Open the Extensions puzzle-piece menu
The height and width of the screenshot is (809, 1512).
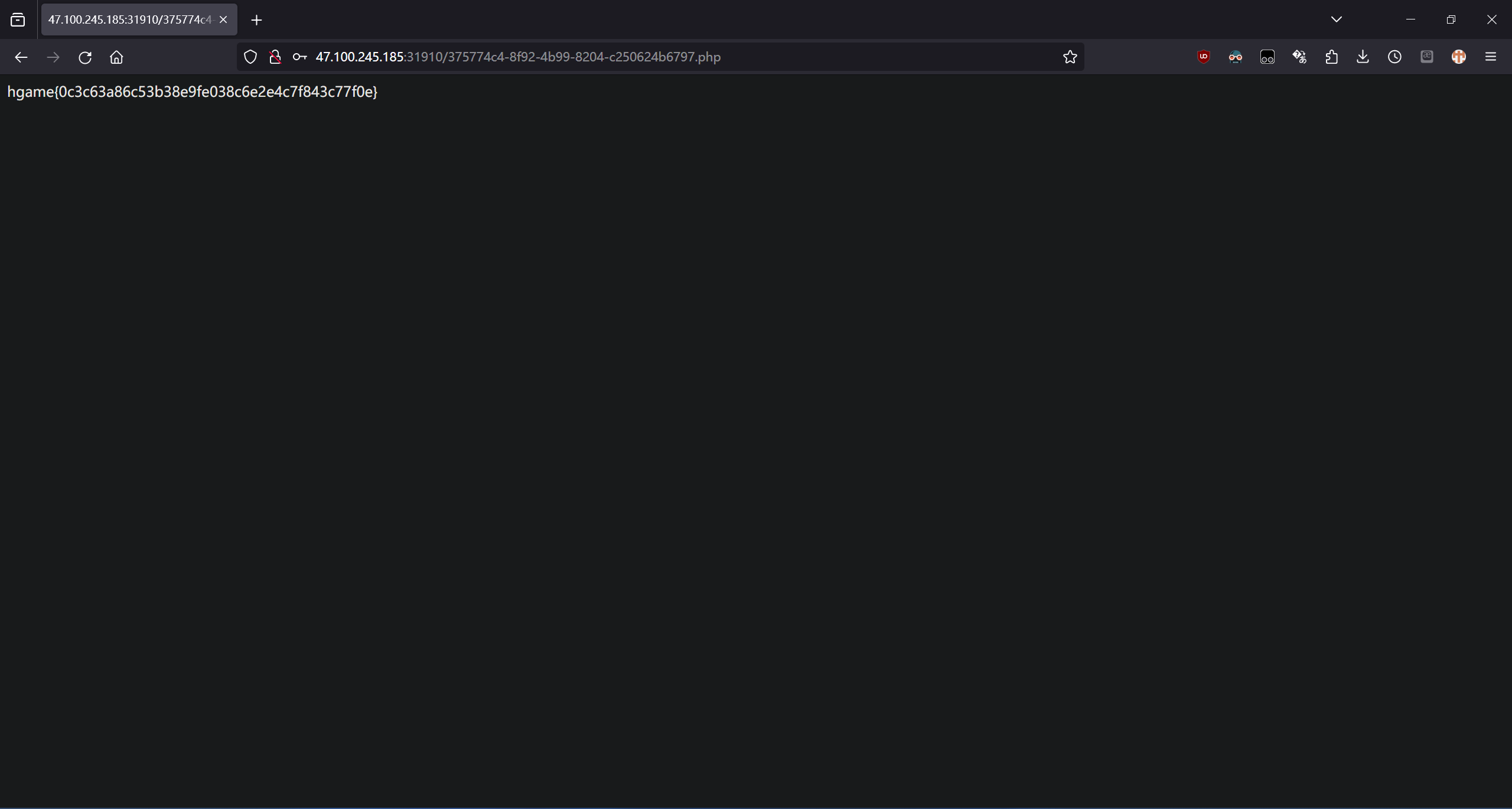pos(1331,57)
